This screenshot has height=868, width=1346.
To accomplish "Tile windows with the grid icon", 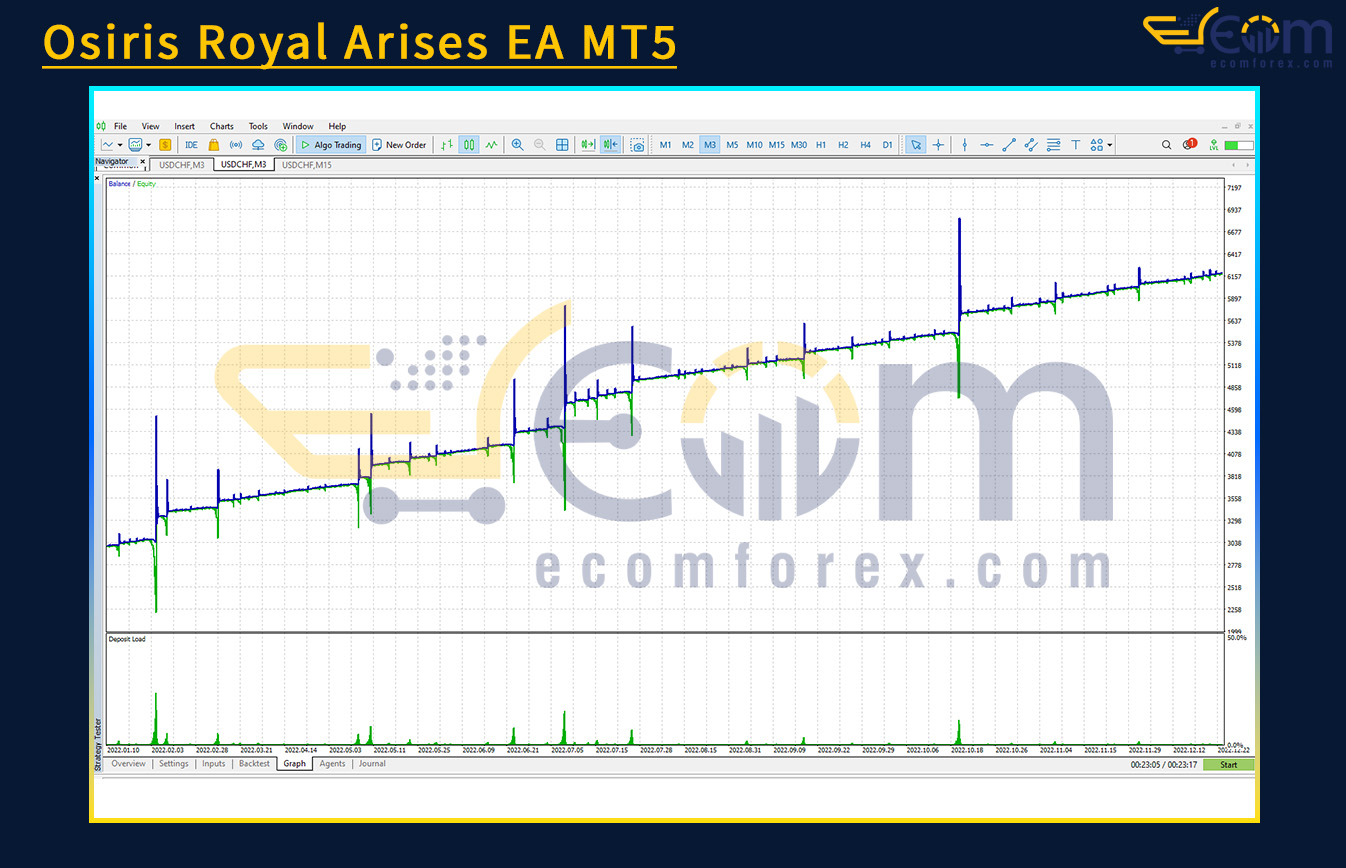I will coord(562,145).
